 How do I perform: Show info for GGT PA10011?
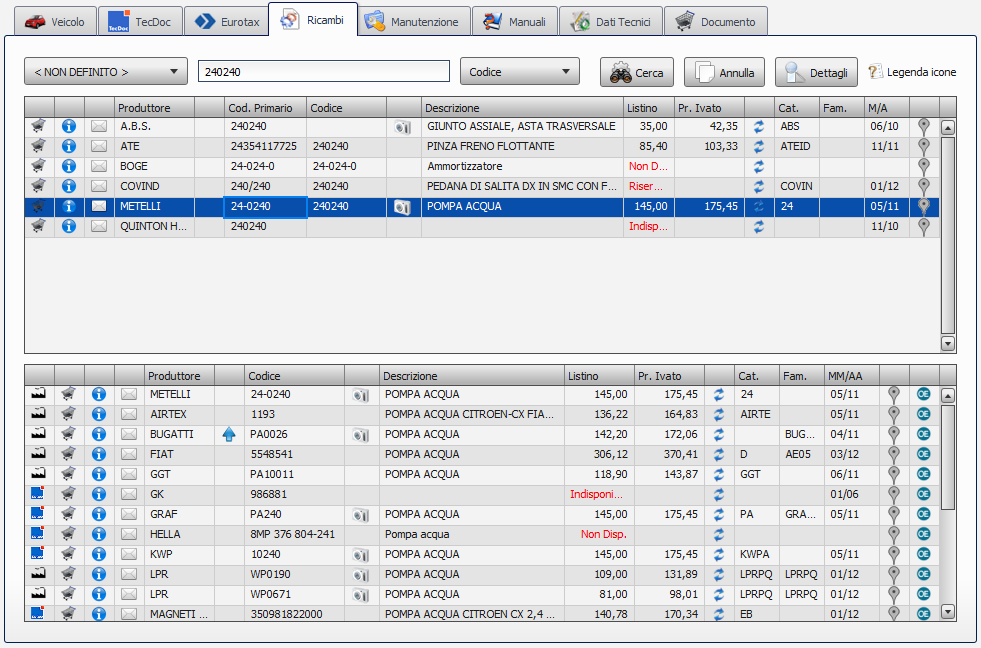tap(99, 474)
